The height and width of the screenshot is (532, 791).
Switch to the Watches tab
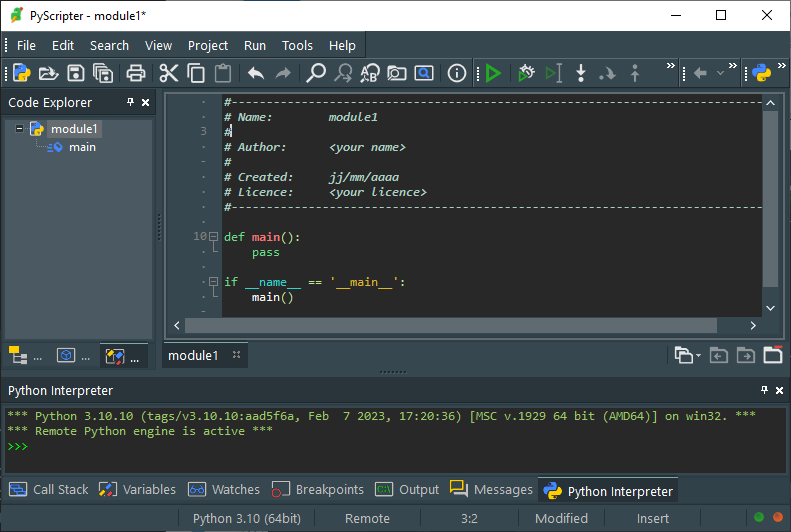(224, 490)
